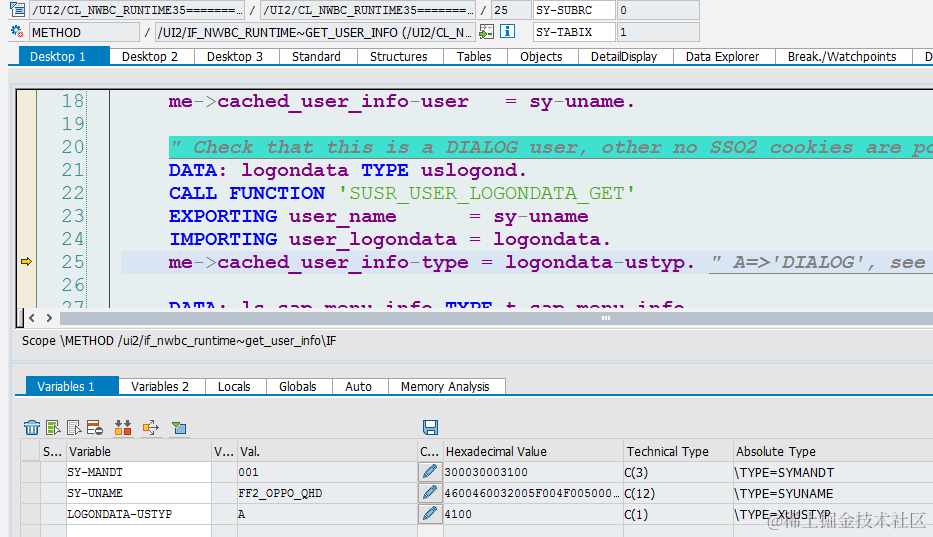Click the Val. column header

pyautogui.click(x=327, y=451)
